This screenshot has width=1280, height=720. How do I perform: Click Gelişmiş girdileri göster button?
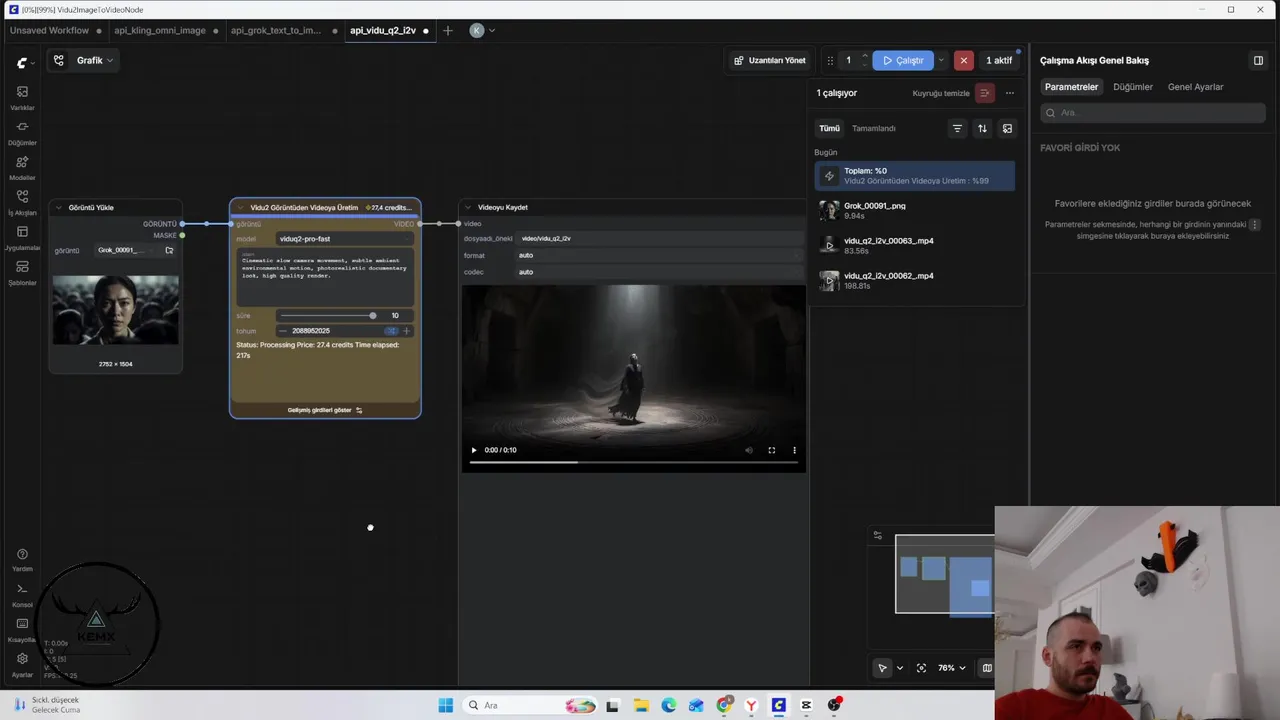(325, 410)
